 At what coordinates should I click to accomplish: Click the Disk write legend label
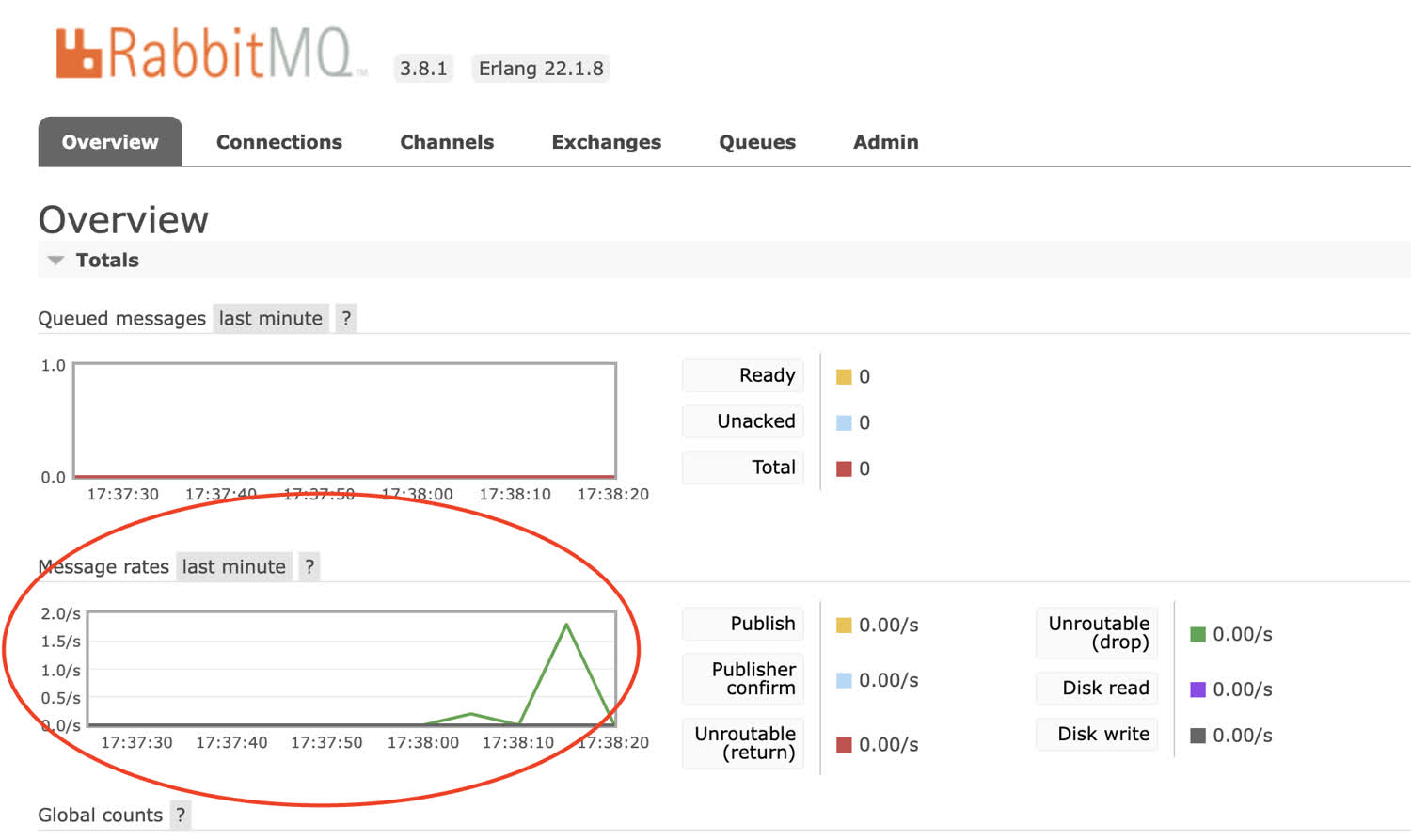click(x=1097, y=734)
